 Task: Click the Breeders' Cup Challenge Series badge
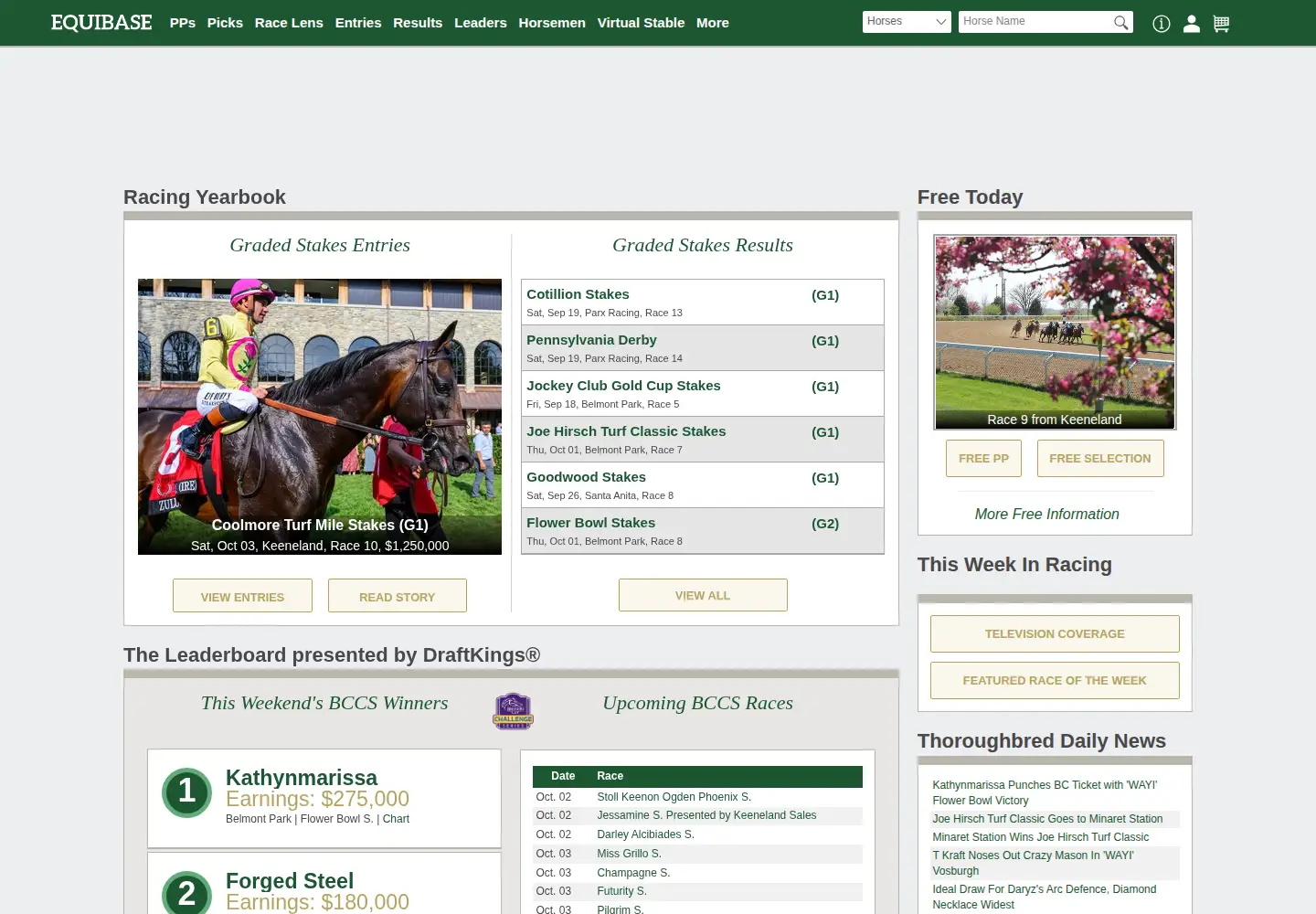tap(514, 711)
